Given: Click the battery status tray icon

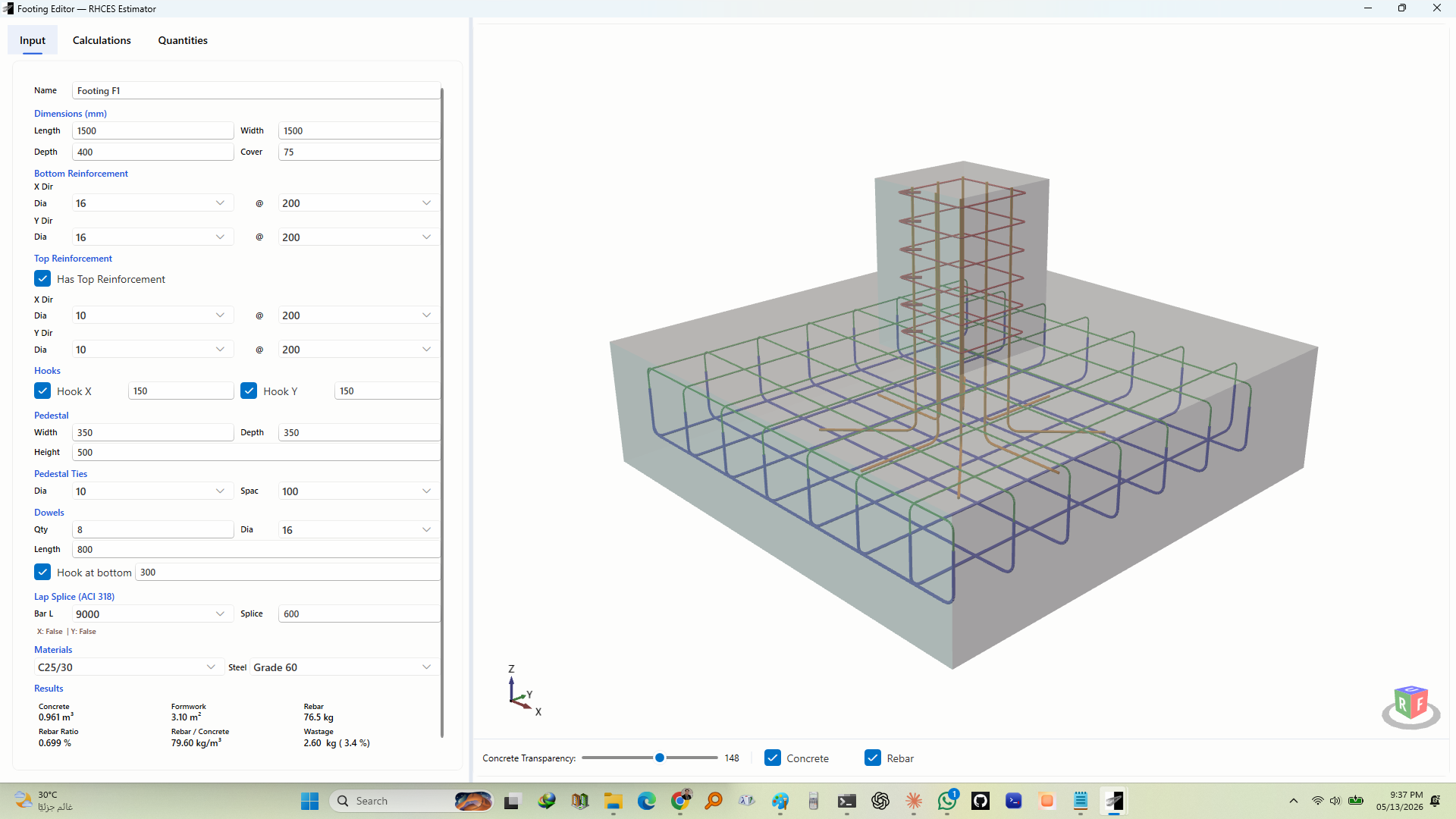Looking at the screenshot, I should (x=1356, y=801).
